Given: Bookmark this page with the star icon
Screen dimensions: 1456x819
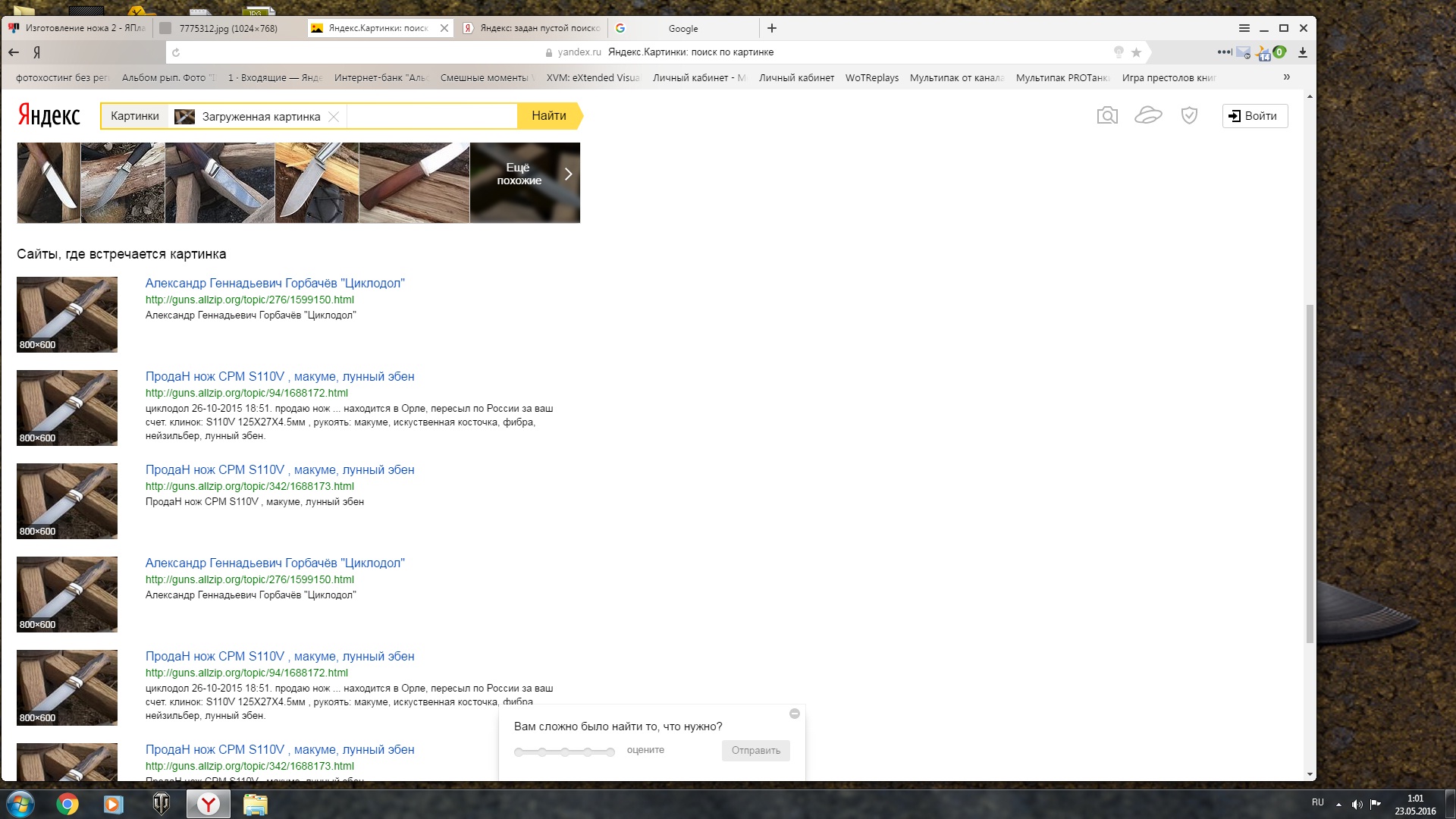Looking at the screenshot, I should point(1136,52).
